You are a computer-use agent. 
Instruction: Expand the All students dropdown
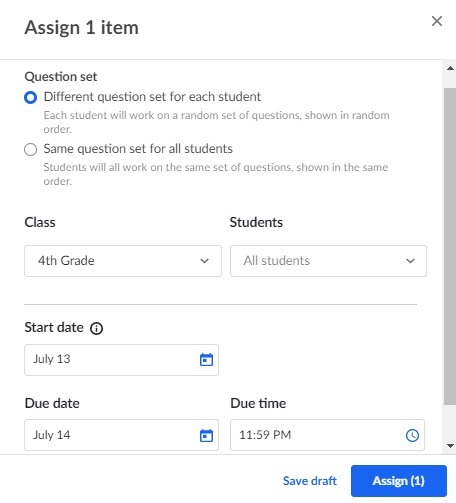(x=328, y=261)
